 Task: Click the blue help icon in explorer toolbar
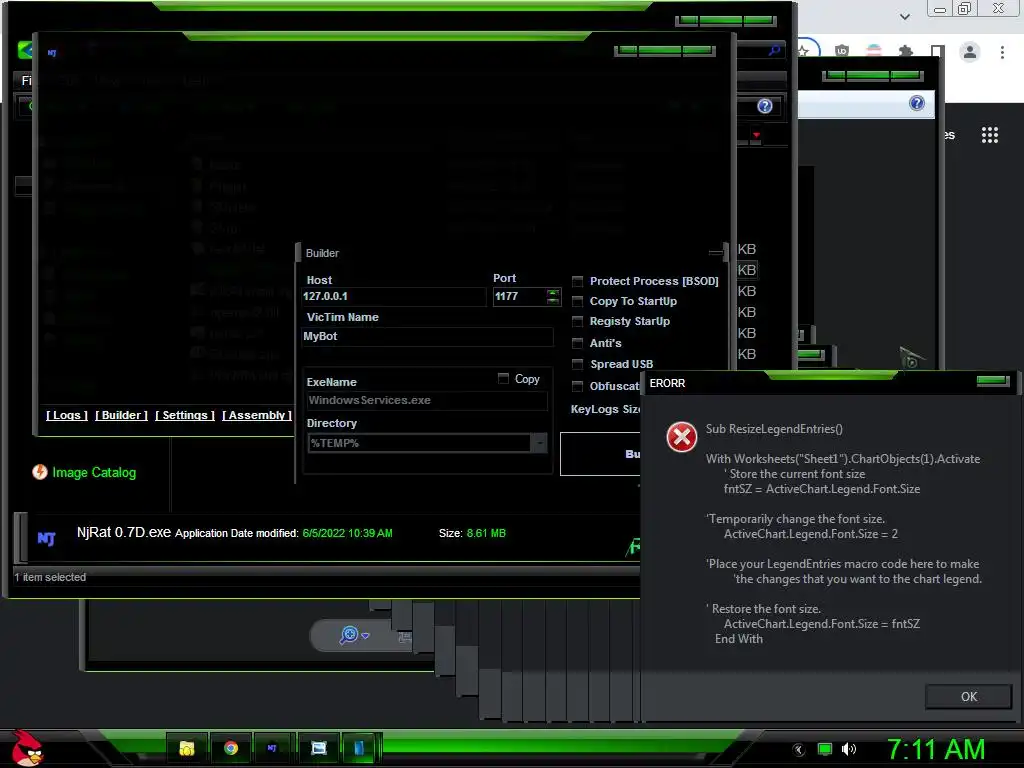765,106
